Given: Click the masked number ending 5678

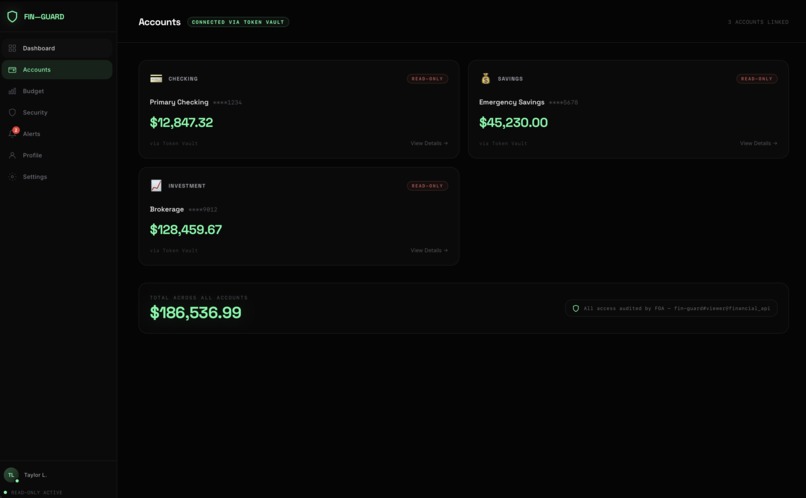Looking at the screenshot, I should tap(563, 103).
